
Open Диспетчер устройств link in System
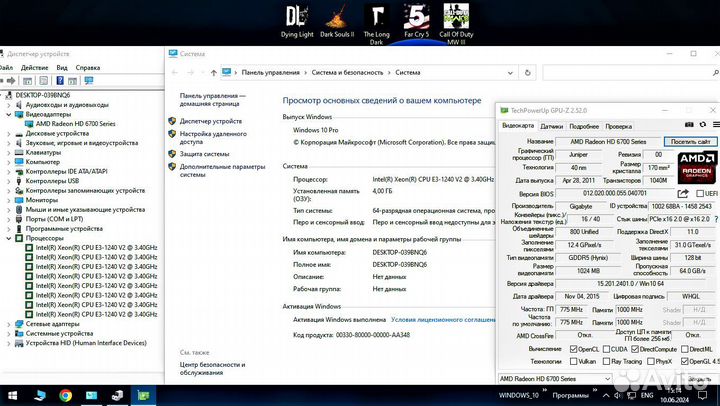tap(211, 121)
